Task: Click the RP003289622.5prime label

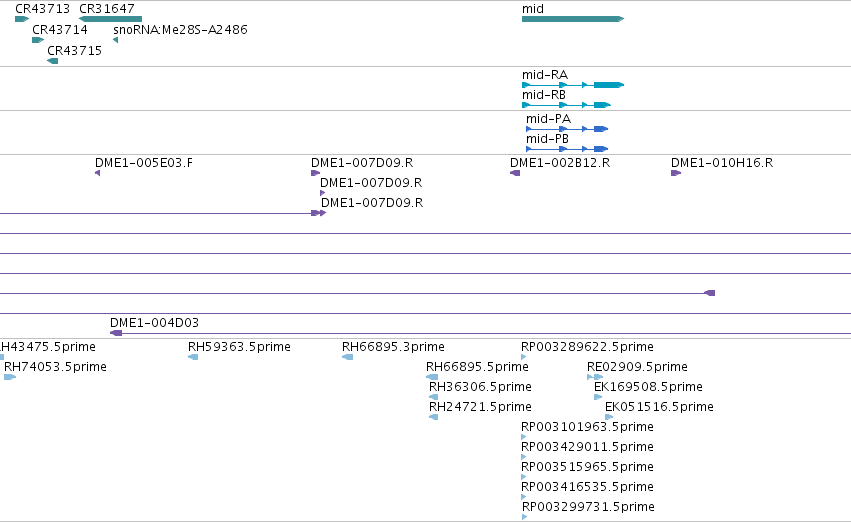Action: [587, 347]
